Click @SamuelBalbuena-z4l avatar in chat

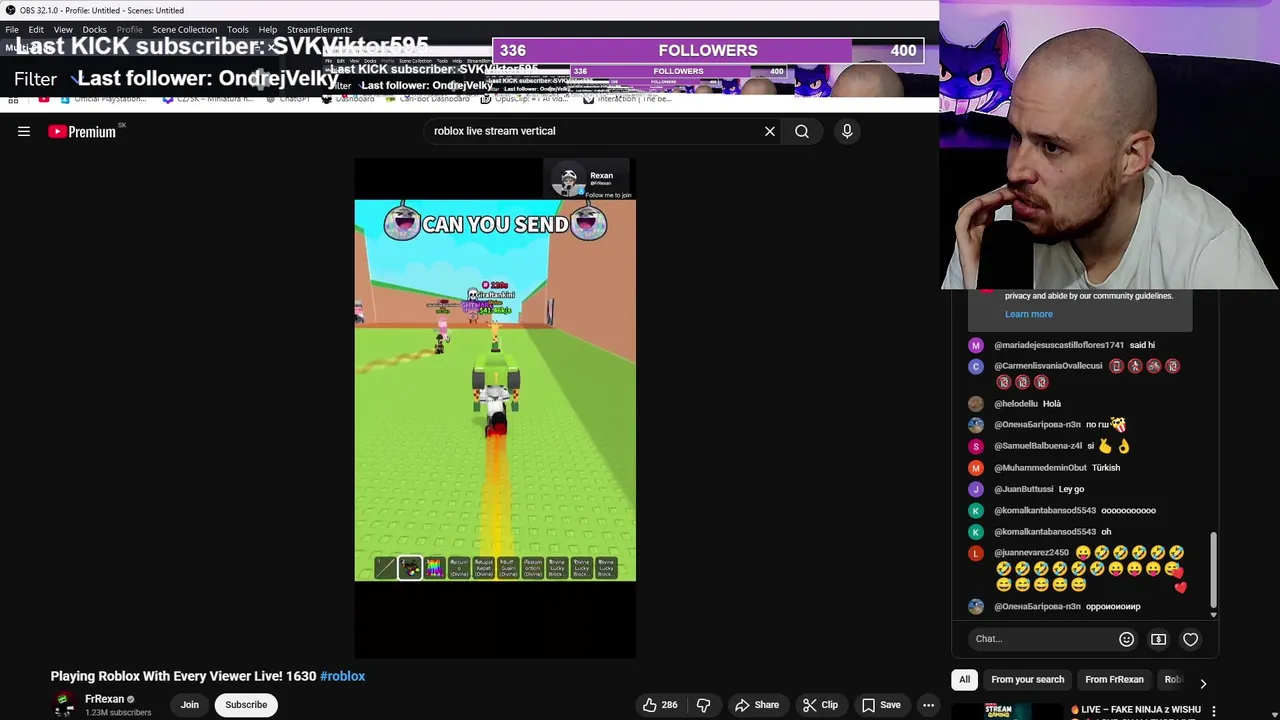click(976, 446)
